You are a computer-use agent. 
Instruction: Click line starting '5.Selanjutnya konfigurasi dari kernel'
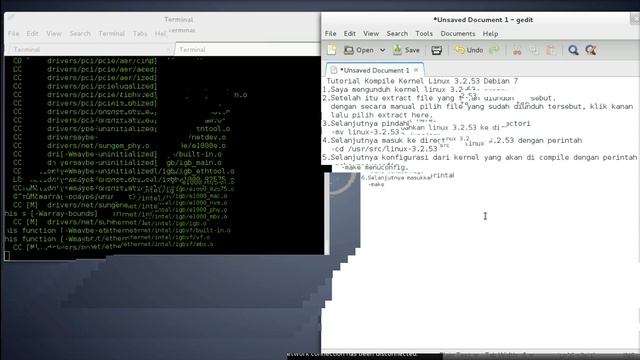480,157
